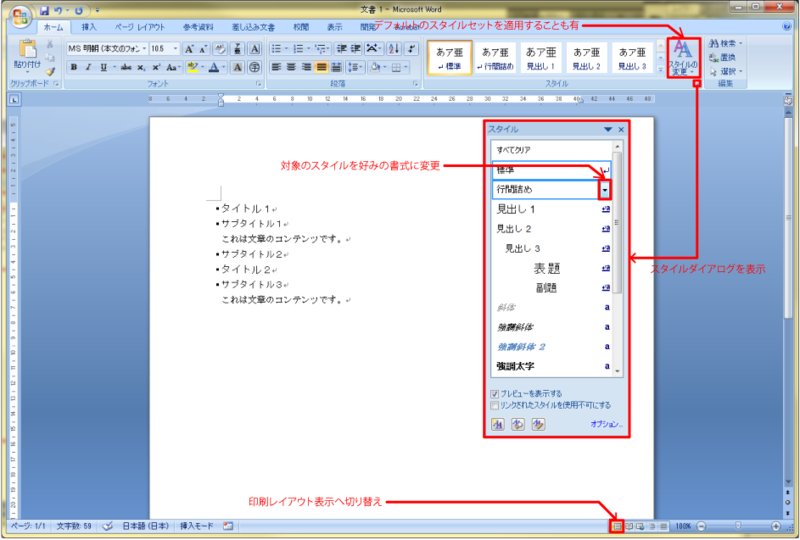
Task: Switch to Web Layout view icon
Action: (640, 526)
